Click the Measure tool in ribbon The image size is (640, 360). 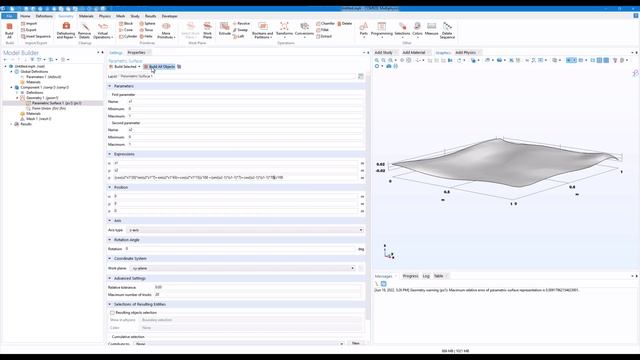(431, 29)
